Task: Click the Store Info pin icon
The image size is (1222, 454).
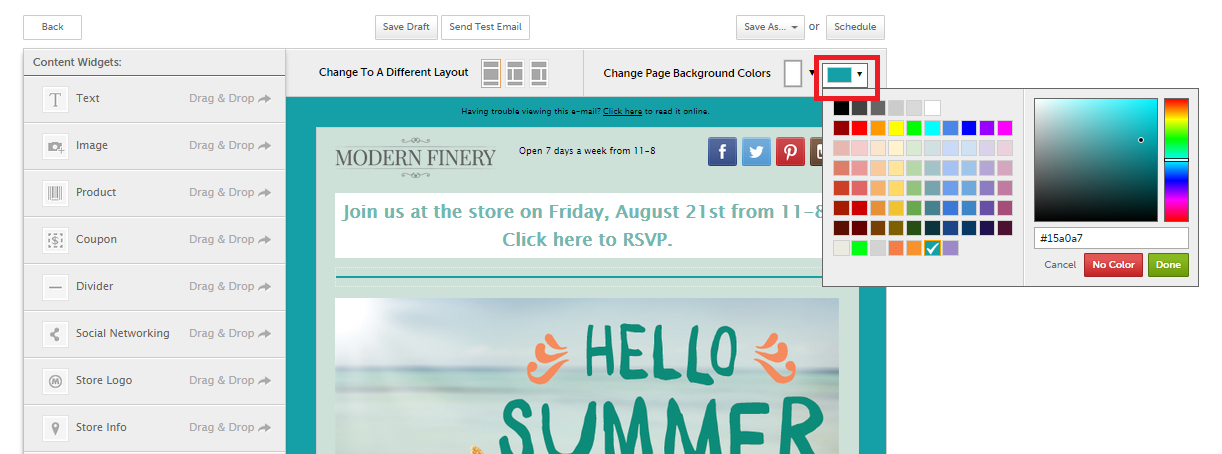Action: (55, 428)
